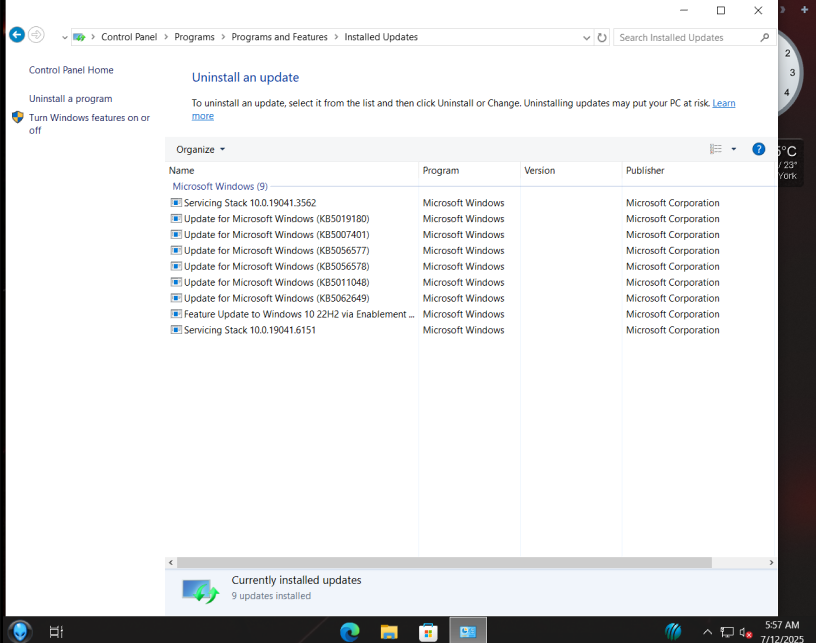Click the icon beside KB5056577 update

(176, 250)
